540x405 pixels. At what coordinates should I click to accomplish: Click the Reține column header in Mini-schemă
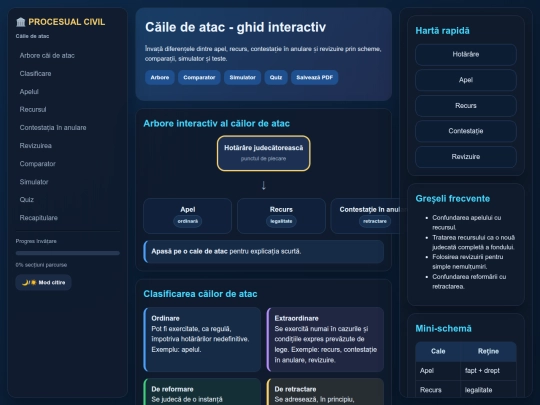[488, 351]
